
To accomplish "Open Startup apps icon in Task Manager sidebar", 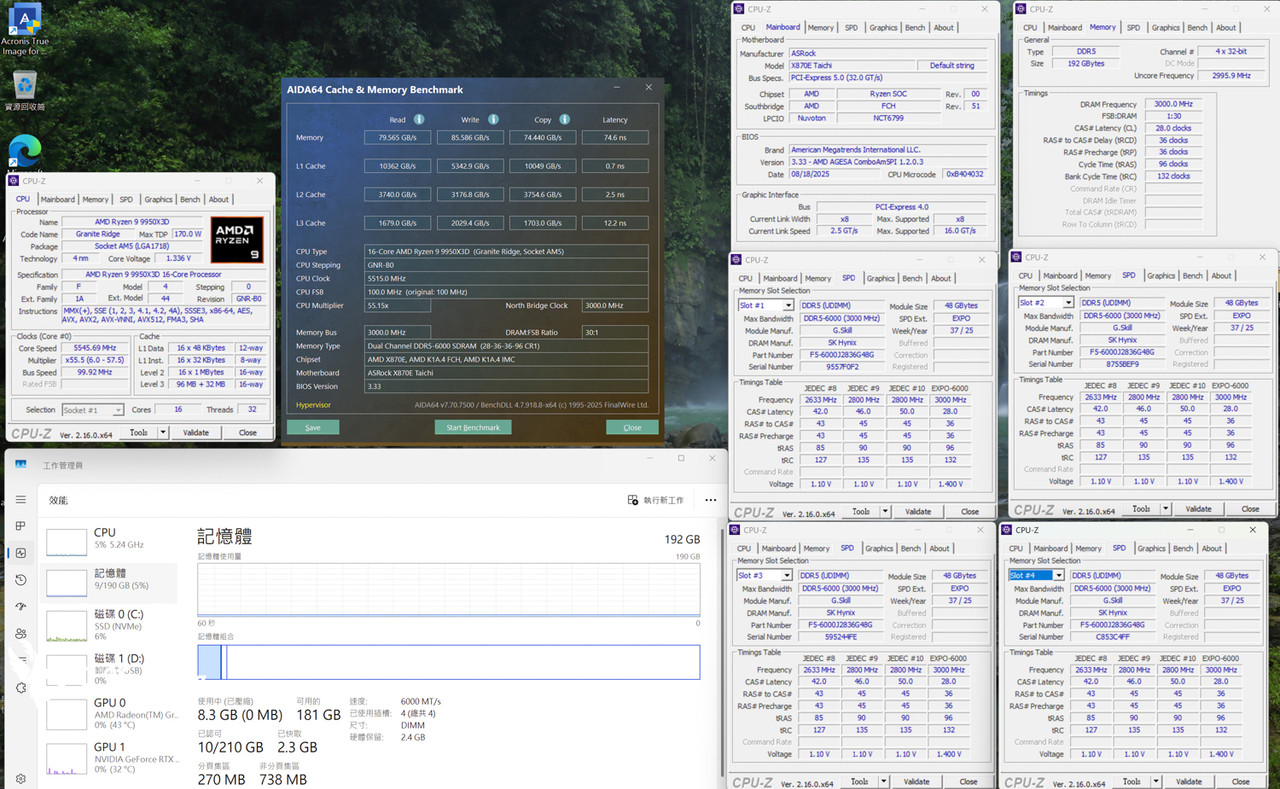I will pyautogui.click(x=21, y=607).
